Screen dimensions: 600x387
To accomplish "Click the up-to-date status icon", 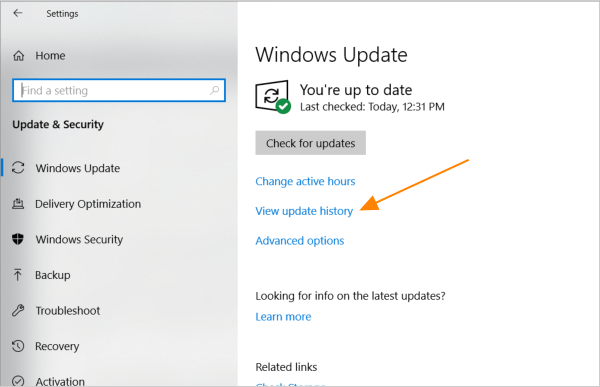I will 272,97.
